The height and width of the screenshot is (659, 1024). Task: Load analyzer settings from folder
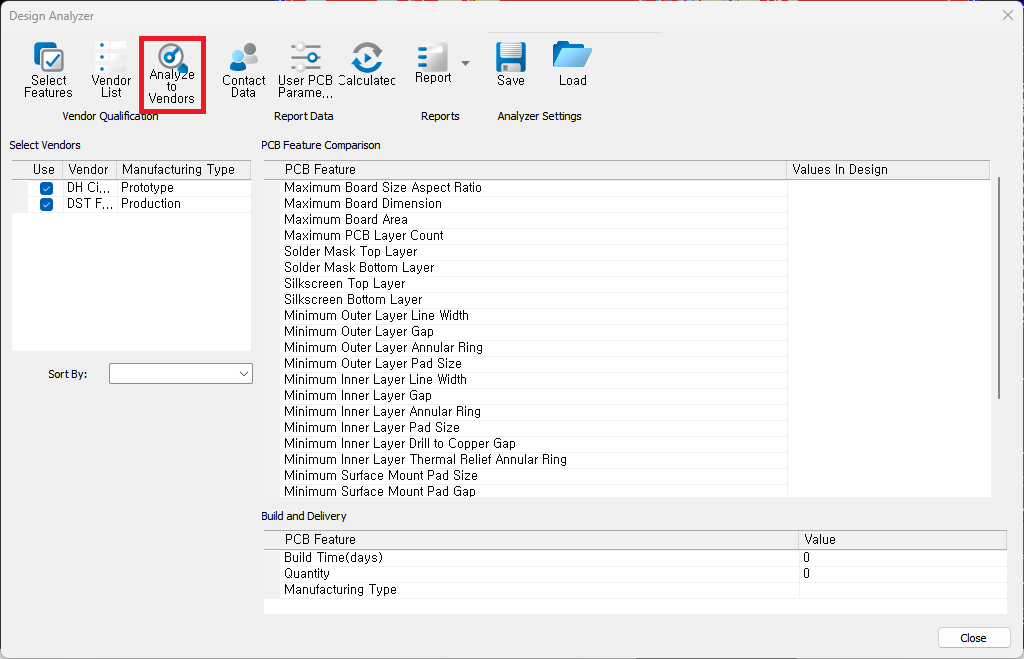tap(573, 64)
